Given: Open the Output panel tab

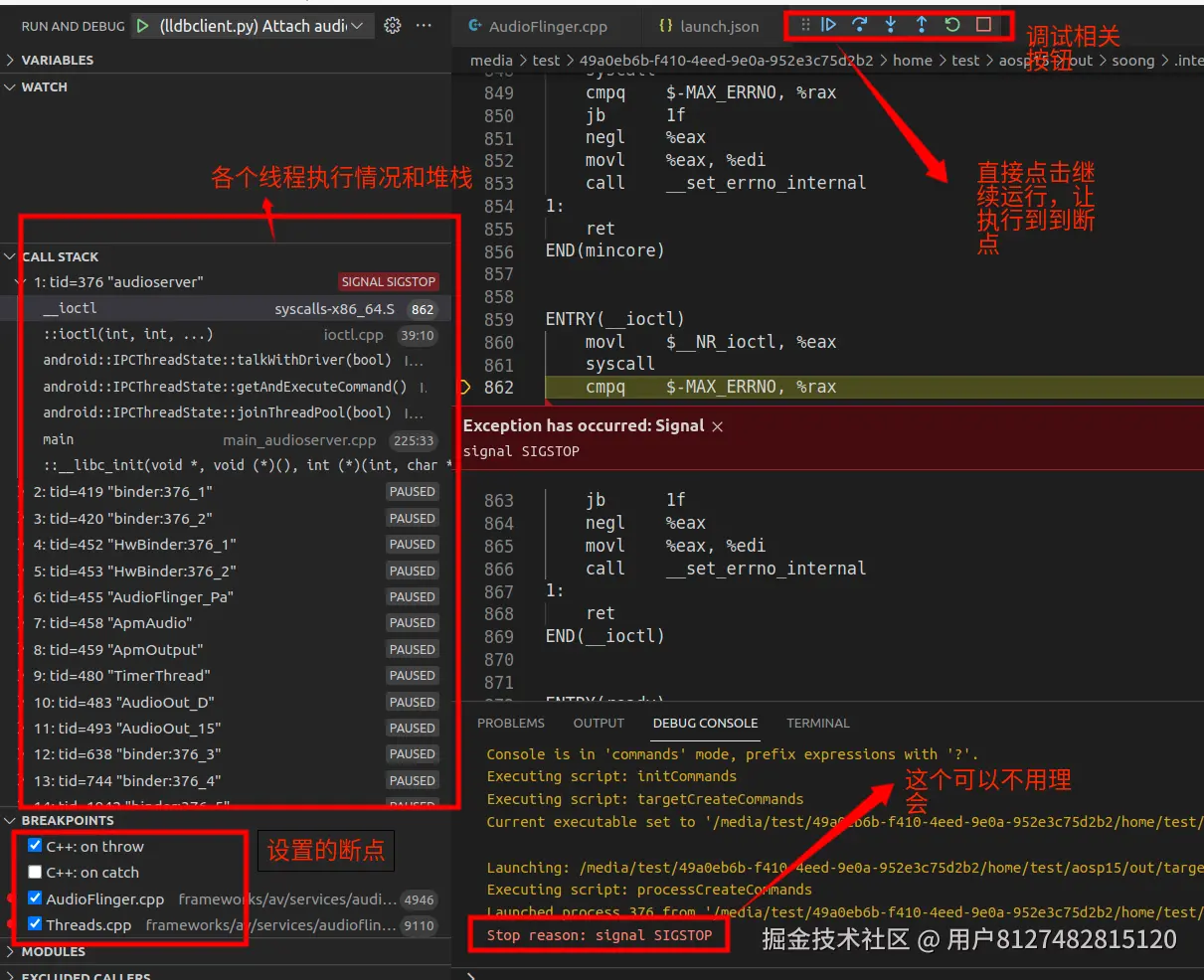Looking at the screenshot, I should [x=599, y=723].
